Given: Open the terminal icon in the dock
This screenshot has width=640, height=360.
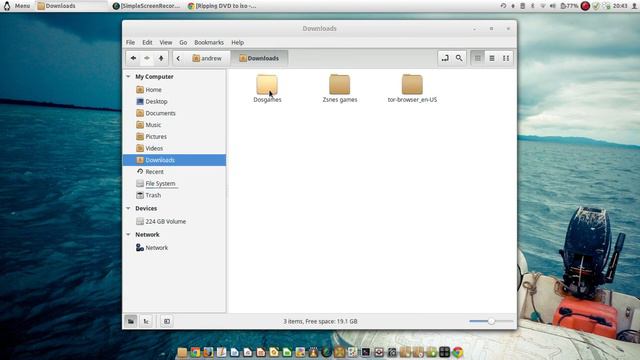Looking at the screenshot, I should 366,352.
